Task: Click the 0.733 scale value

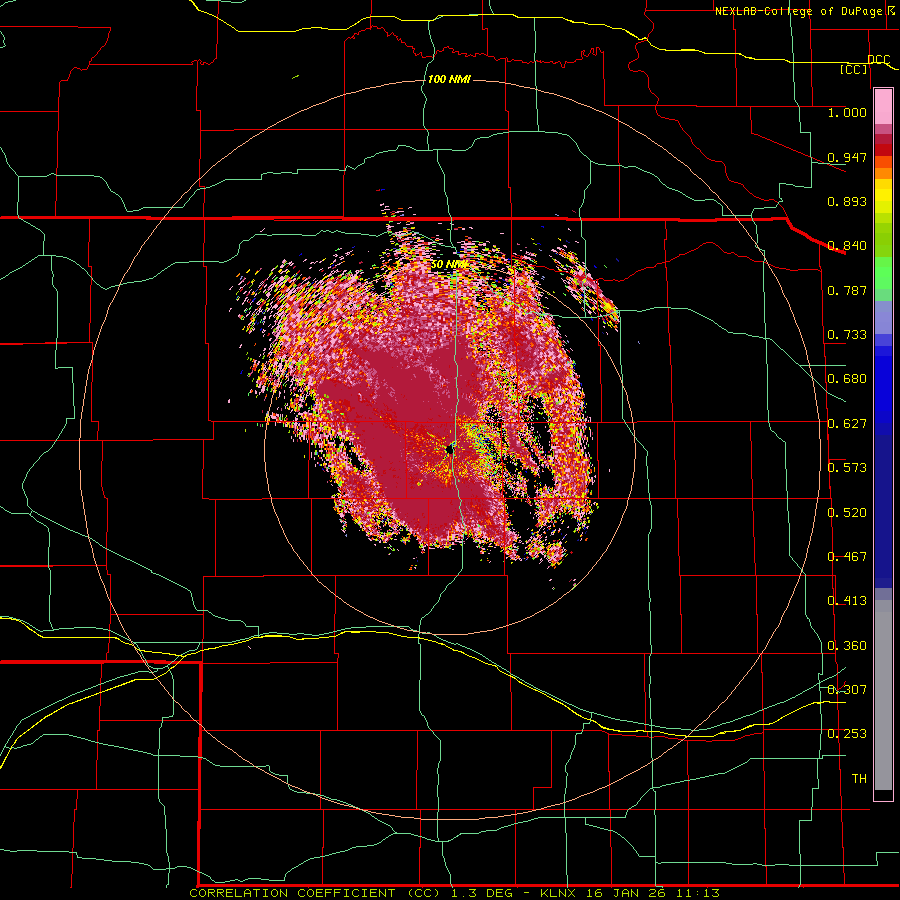Action: point(847,335)
